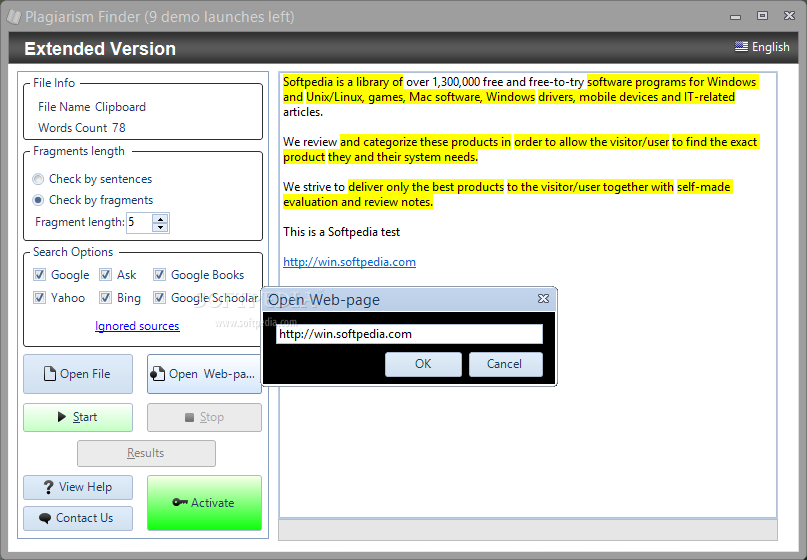Click the Words Count 78 text
The height and width of the screenshot is (560, 807).
click(x=82, y=128)
